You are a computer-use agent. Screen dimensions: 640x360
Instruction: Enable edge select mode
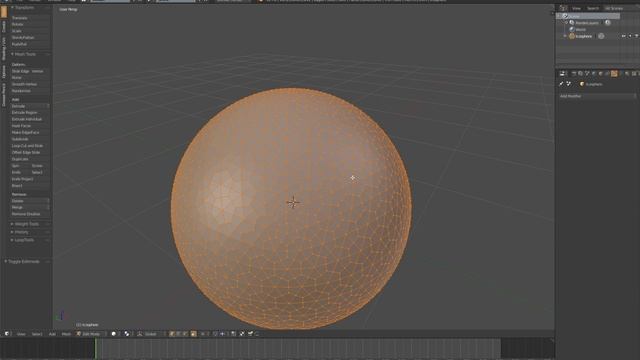(x=178, y=333)
